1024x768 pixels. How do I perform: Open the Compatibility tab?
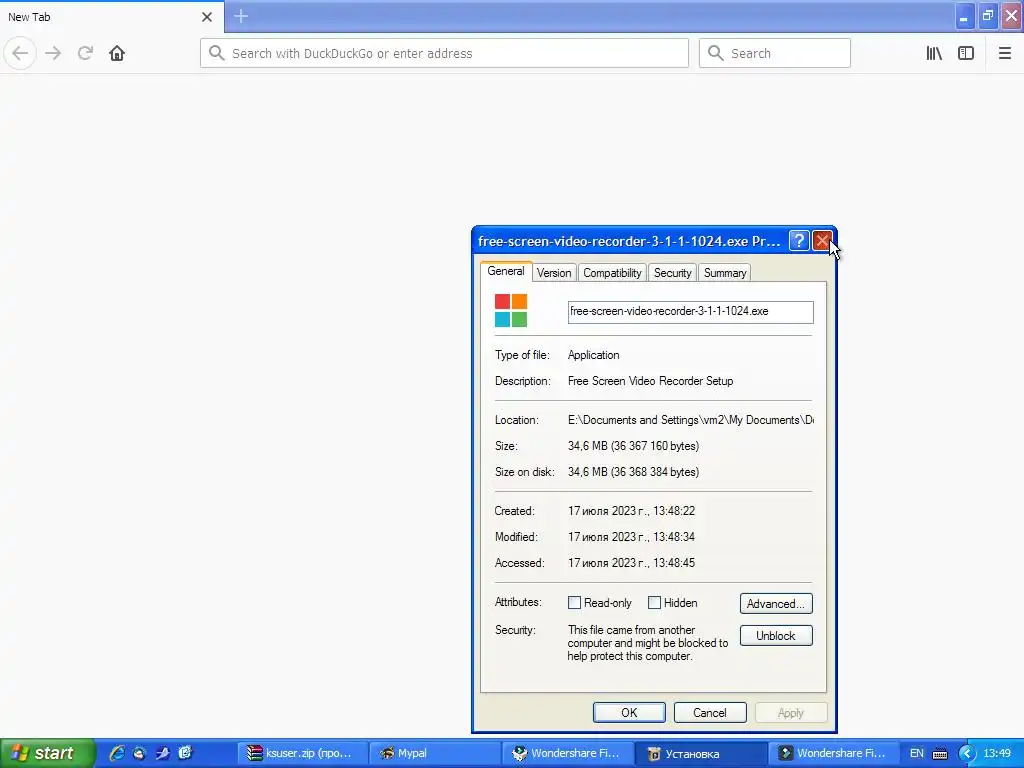click(612, 273)
